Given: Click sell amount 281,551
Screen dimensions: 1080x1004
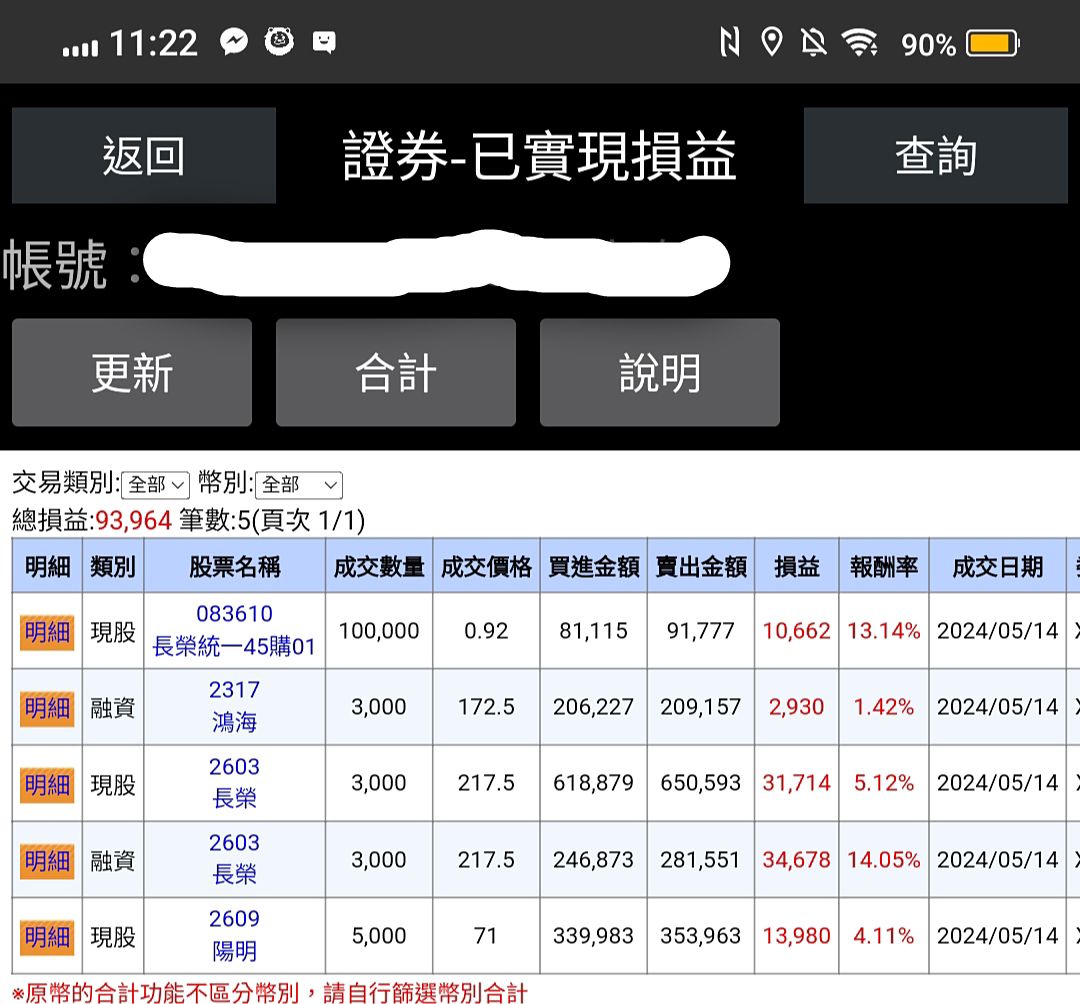Looking at the screenshot, I should coord(700,859).
